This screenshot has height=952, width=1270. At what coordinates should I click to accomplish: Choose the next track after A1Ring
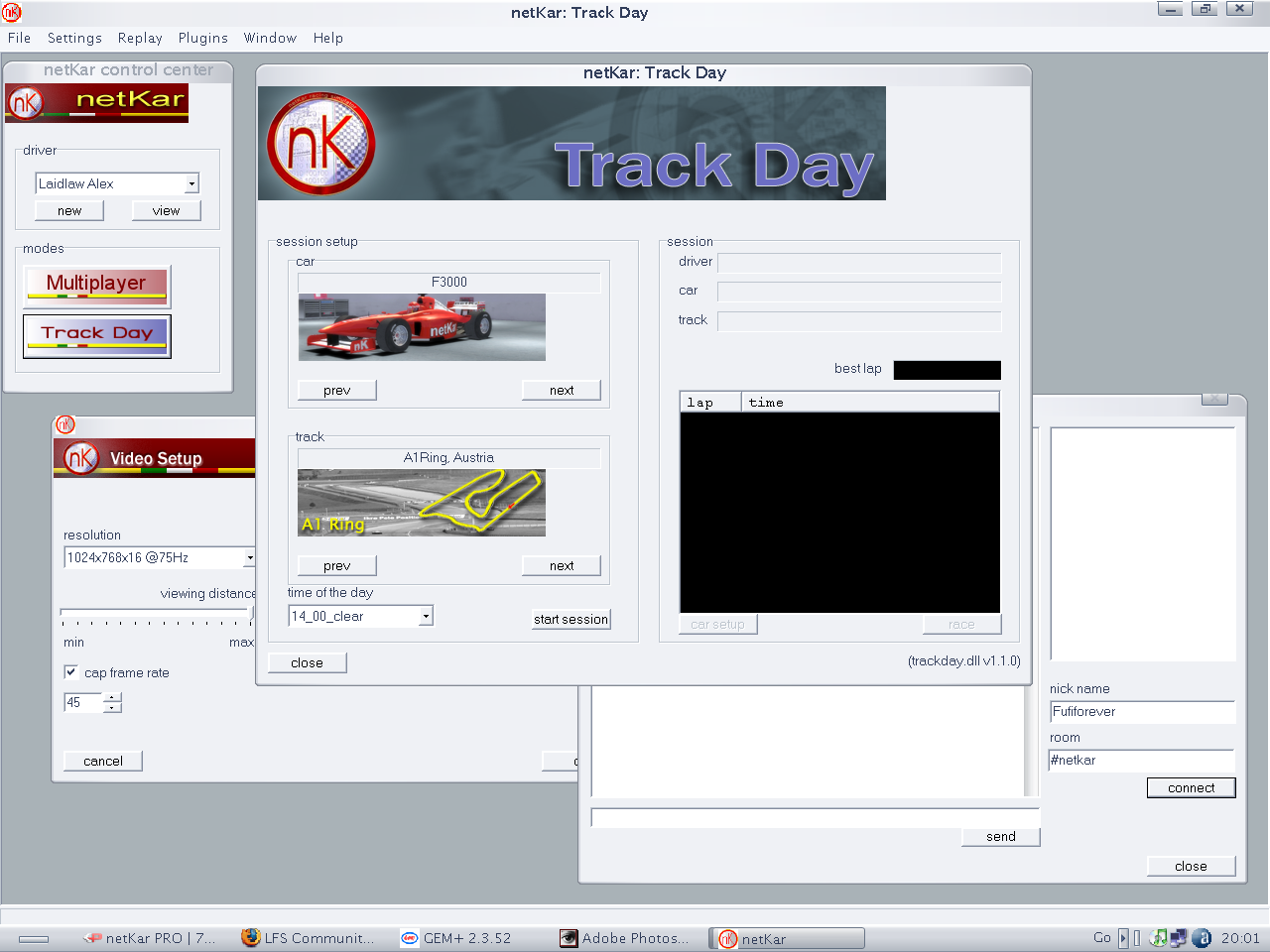coord(562,565)
